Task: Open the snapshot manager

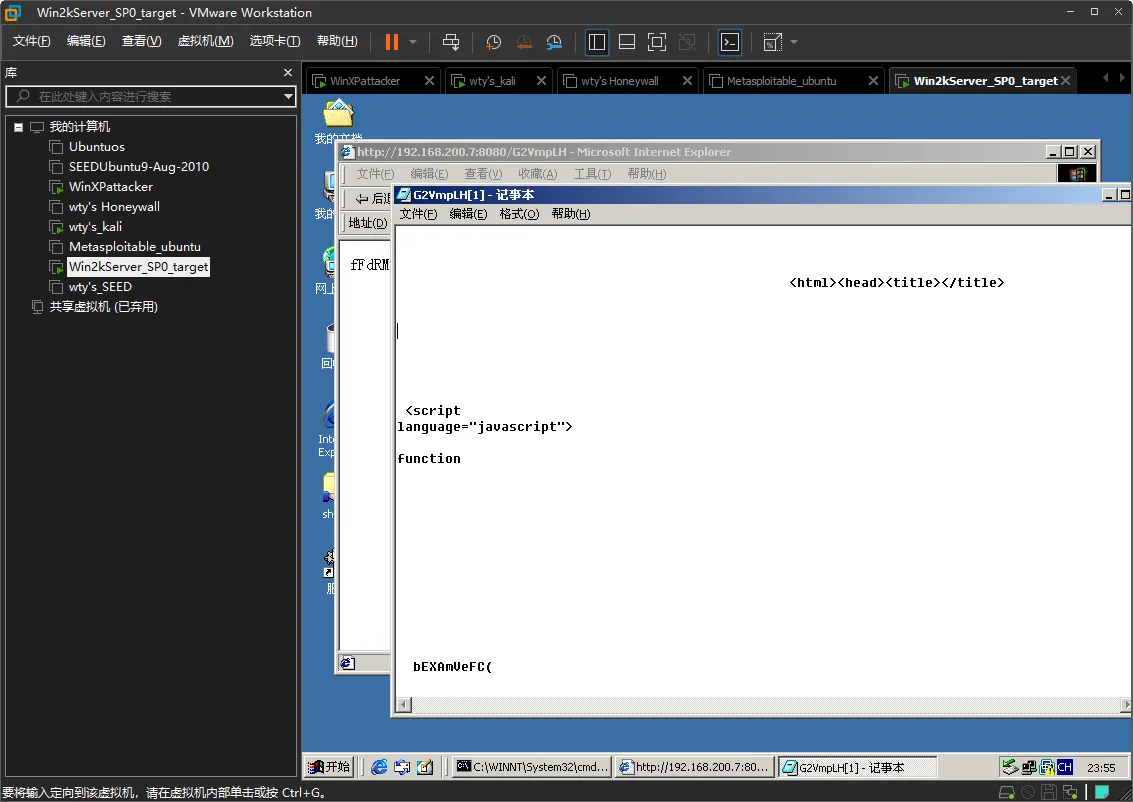Action: tap(554, 42)
